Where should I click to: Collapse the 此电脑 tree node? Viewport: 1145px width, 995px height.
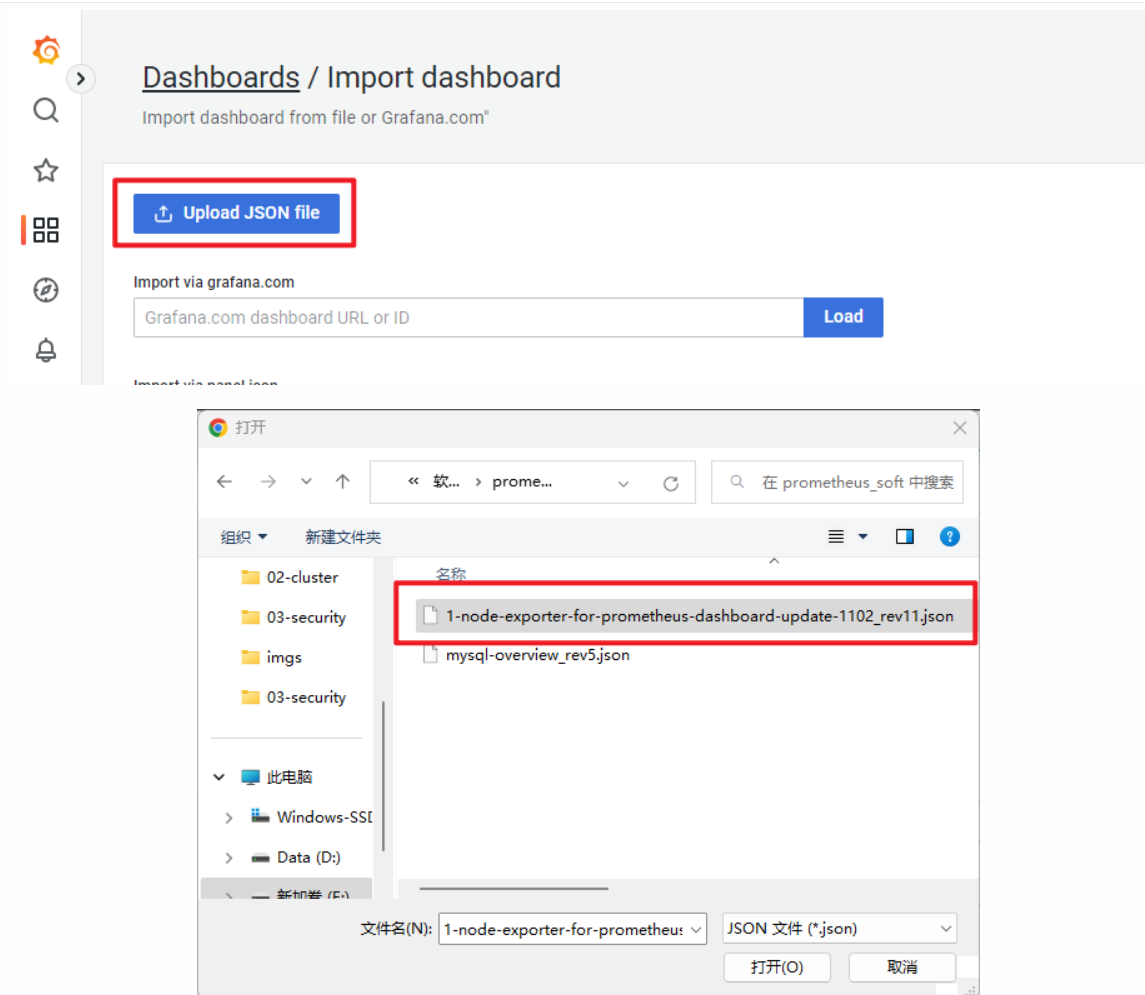[218, 777]
